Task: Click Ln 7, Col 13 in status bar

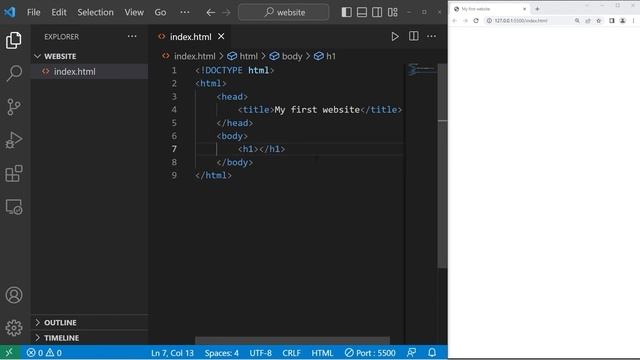Action: 172,353
